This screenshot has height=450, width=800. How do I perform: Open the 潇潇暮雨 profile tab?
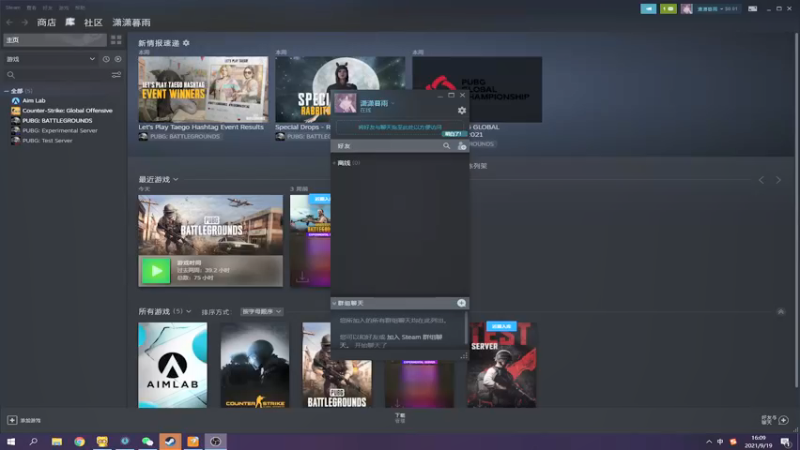pos(132,22)
